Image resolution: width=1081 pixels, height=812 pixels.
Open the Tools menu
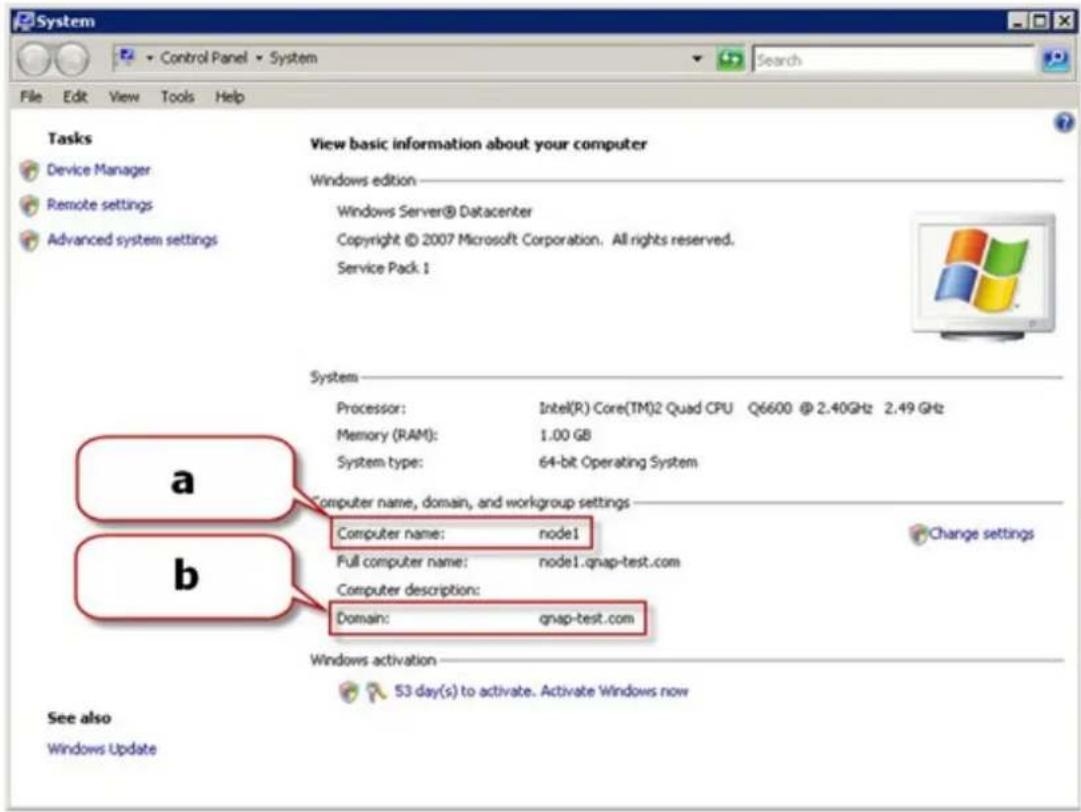(177, 97)
